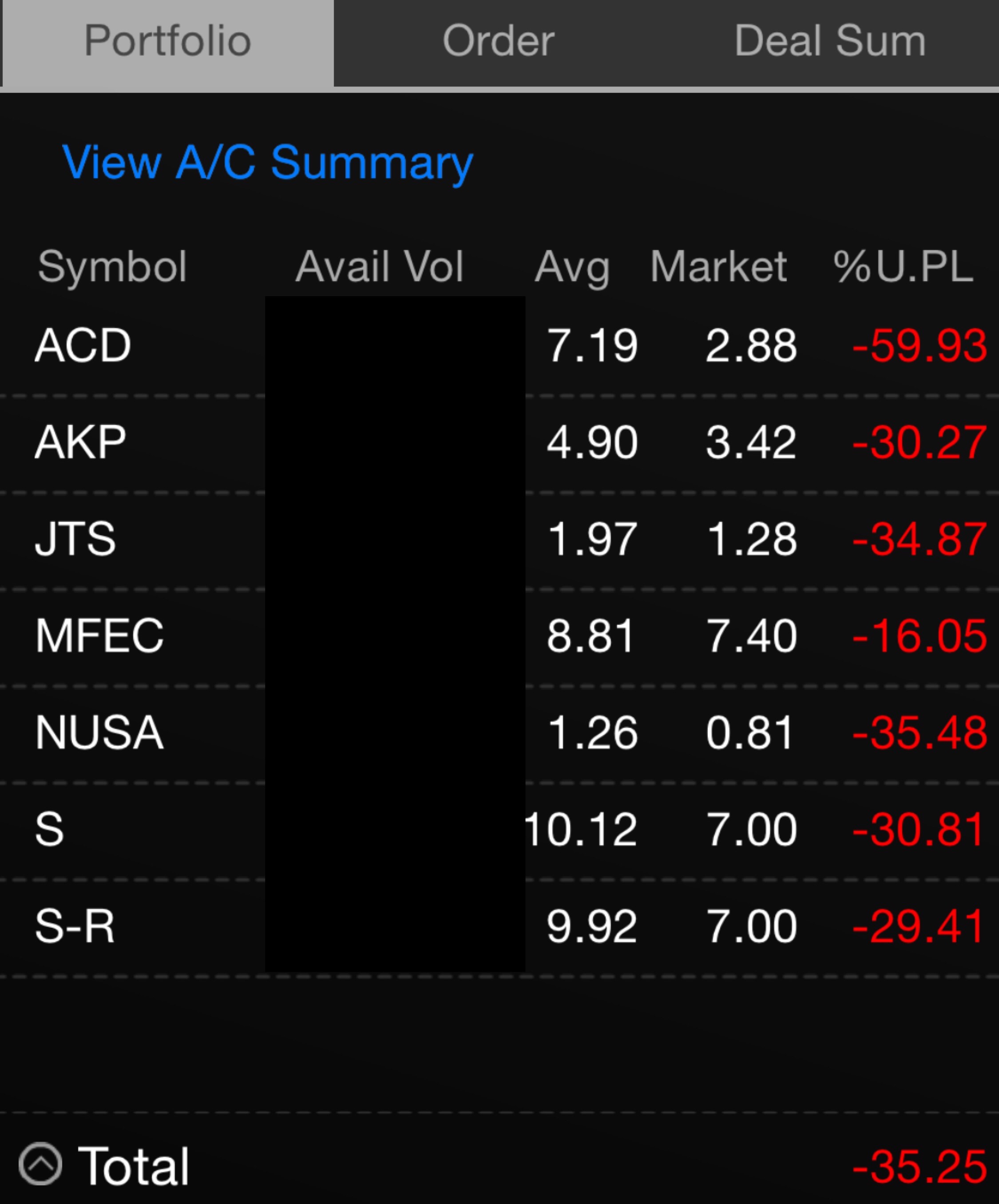Select the MFEC market price 7.40
999x1204 pixels.
coord(751,636)
